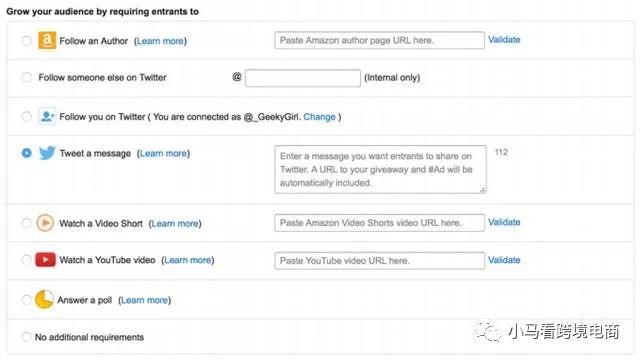Click the red YouTube icon

(x=45, y=260)
